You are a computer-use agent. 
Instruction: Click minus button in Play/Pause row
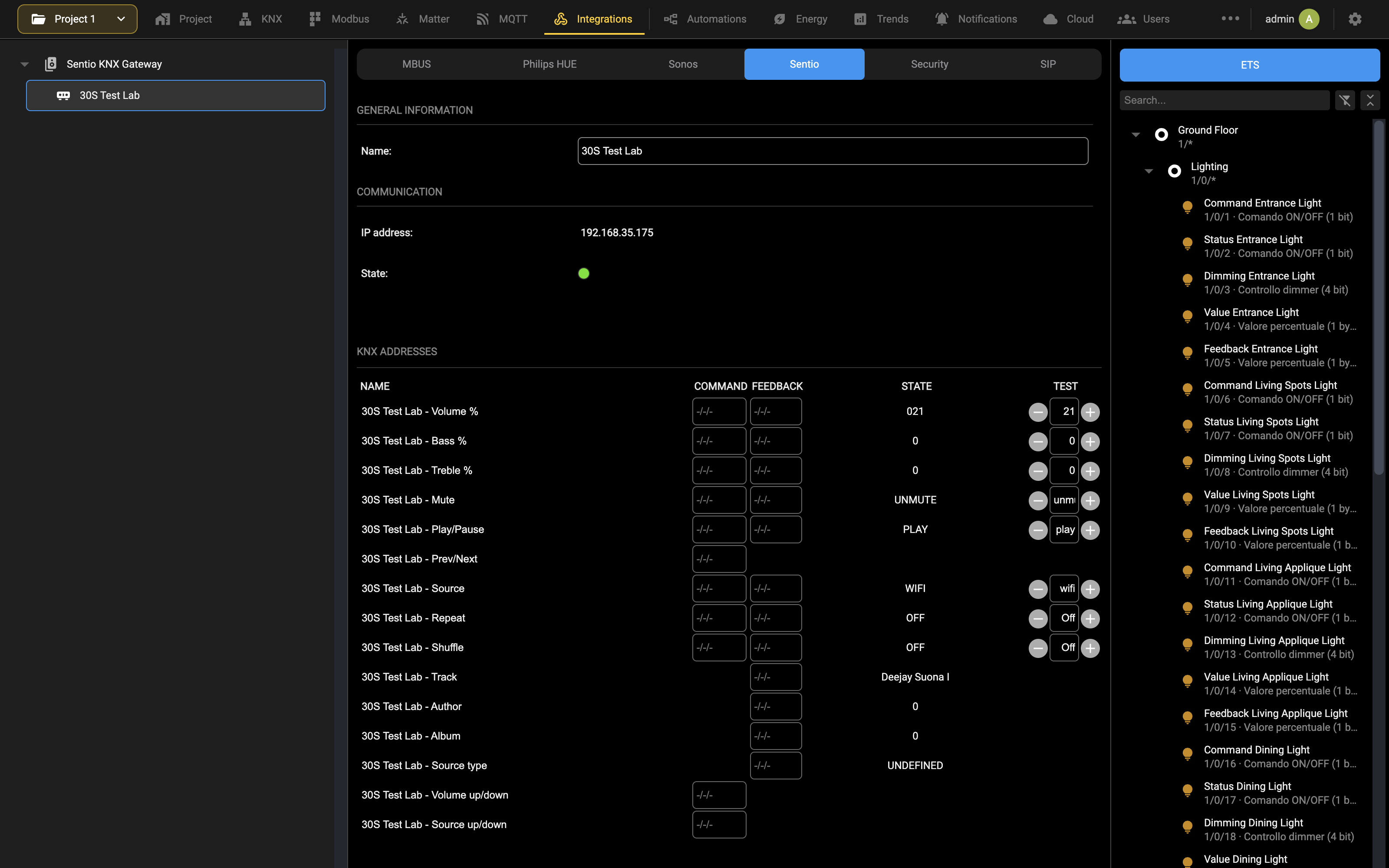pos(1038,530)
